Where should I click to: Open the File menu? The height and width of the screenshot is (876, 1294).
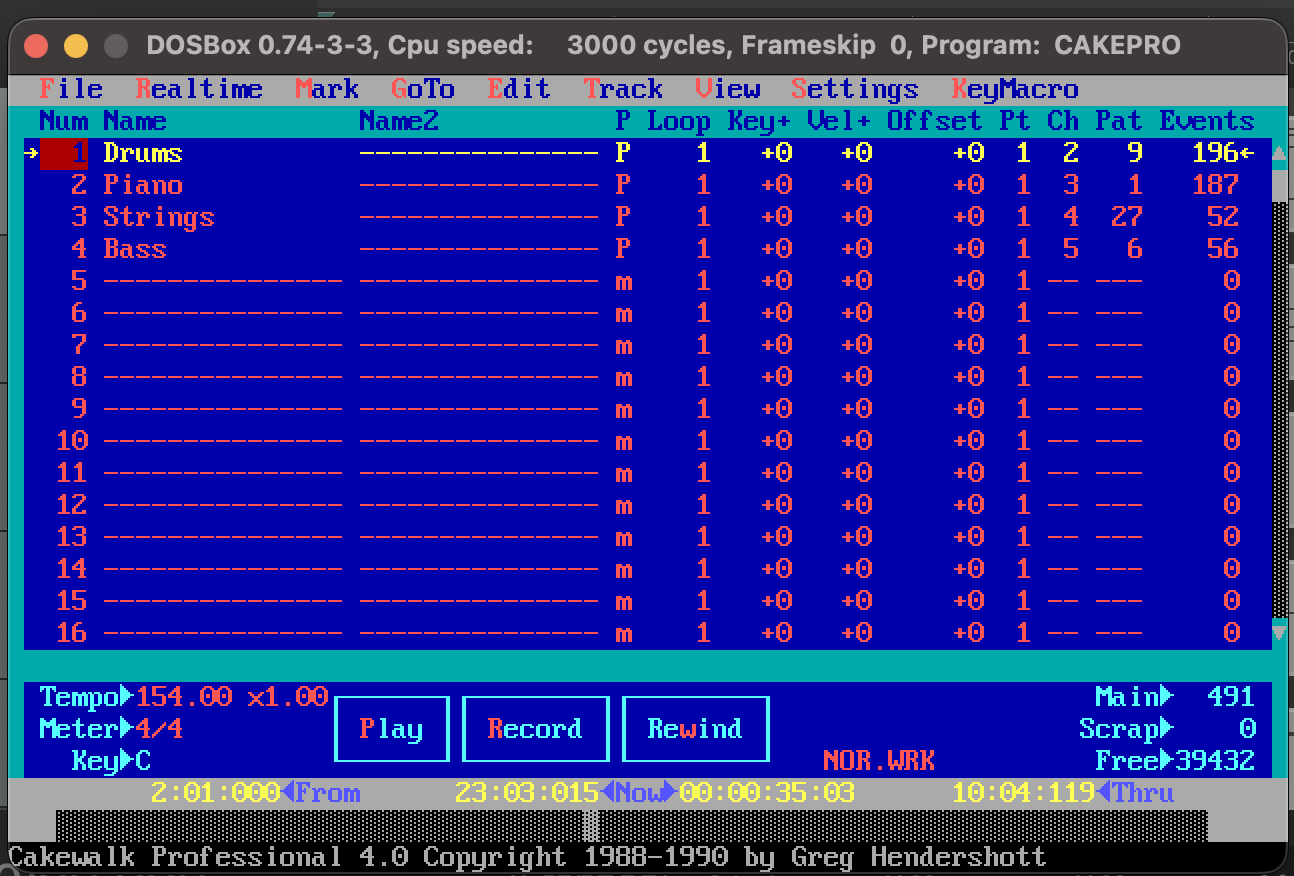click(x=71, y=89)
